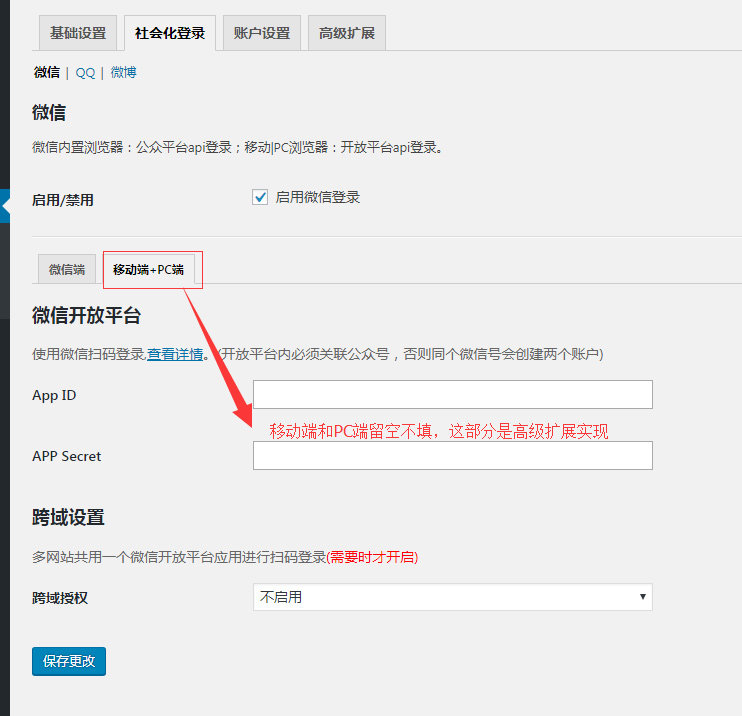The width and height of the screenshot is (742, 716).
Task: Switch to the 社会化登录 tab
Action: (x=170, y=33)
